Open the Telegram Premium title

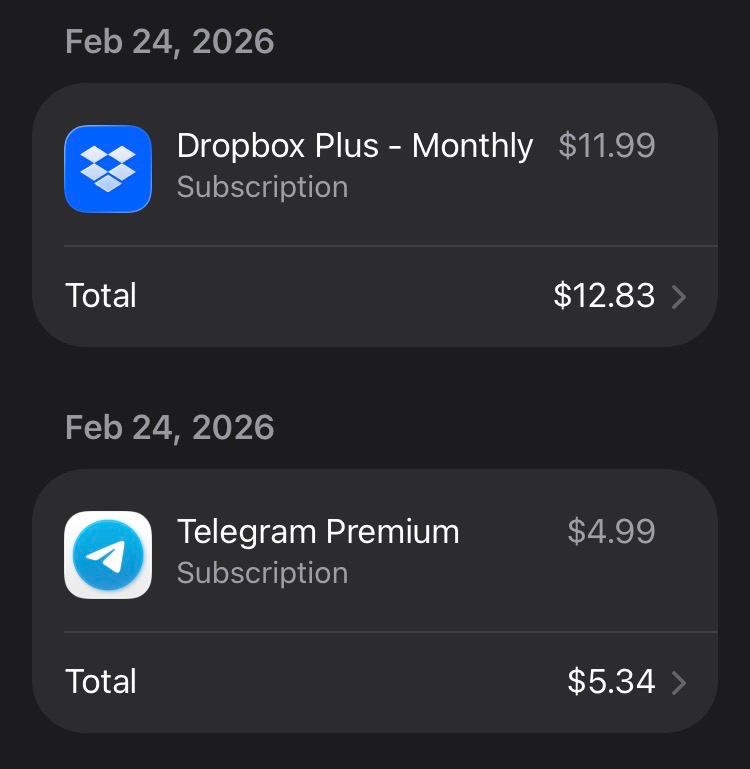point(318,532)
